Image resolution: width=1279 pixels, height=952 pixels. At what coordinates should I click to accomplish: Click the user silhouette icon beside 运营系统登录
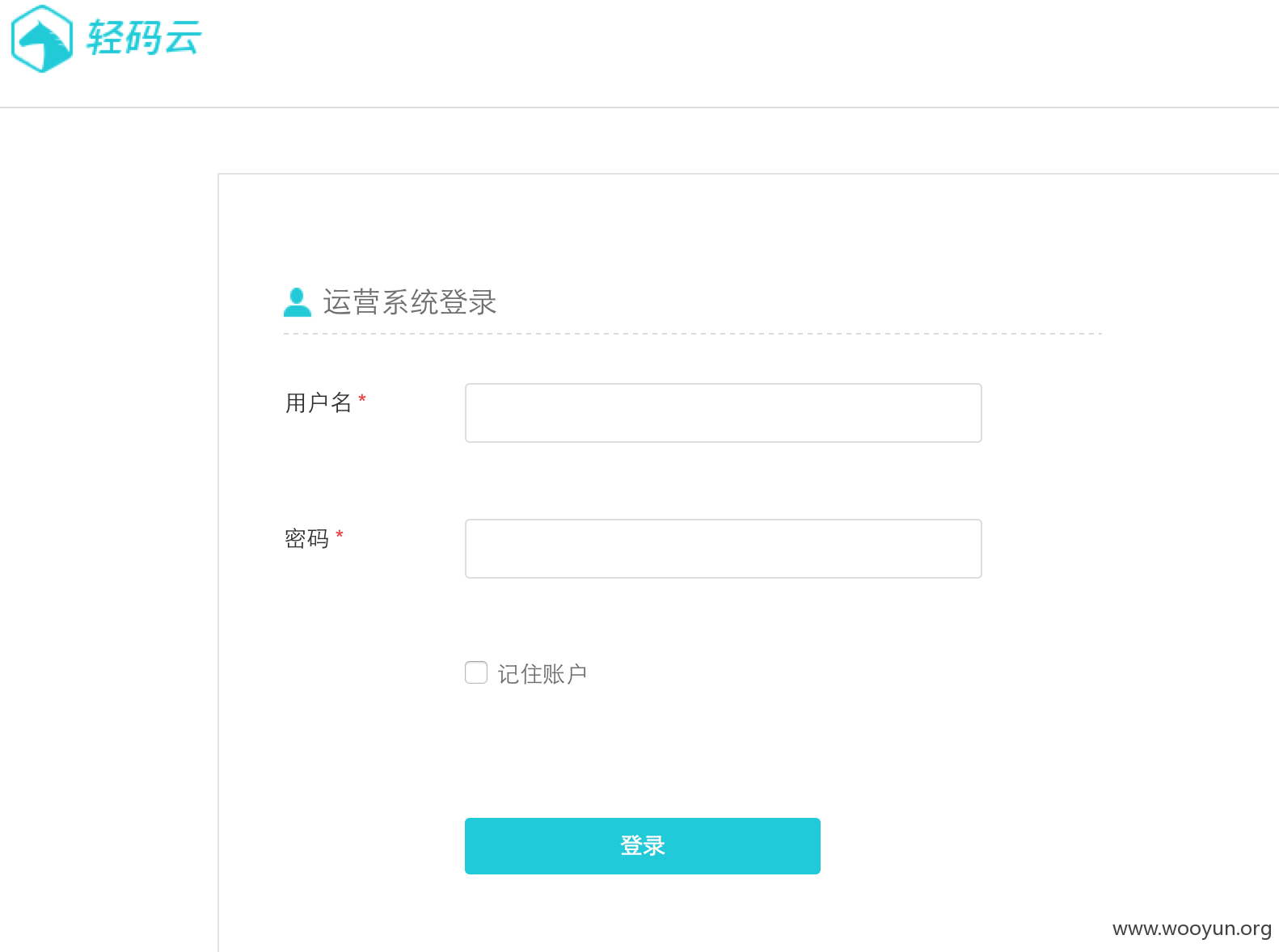(298, 302)
